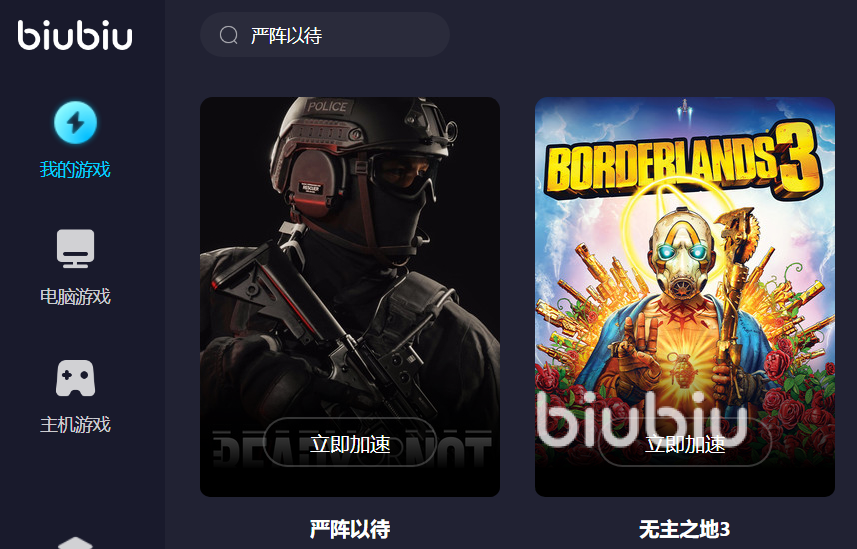Screen dimensions: 857x549
Task: Open the 无主之地3 game title
Action: [685, 529]
